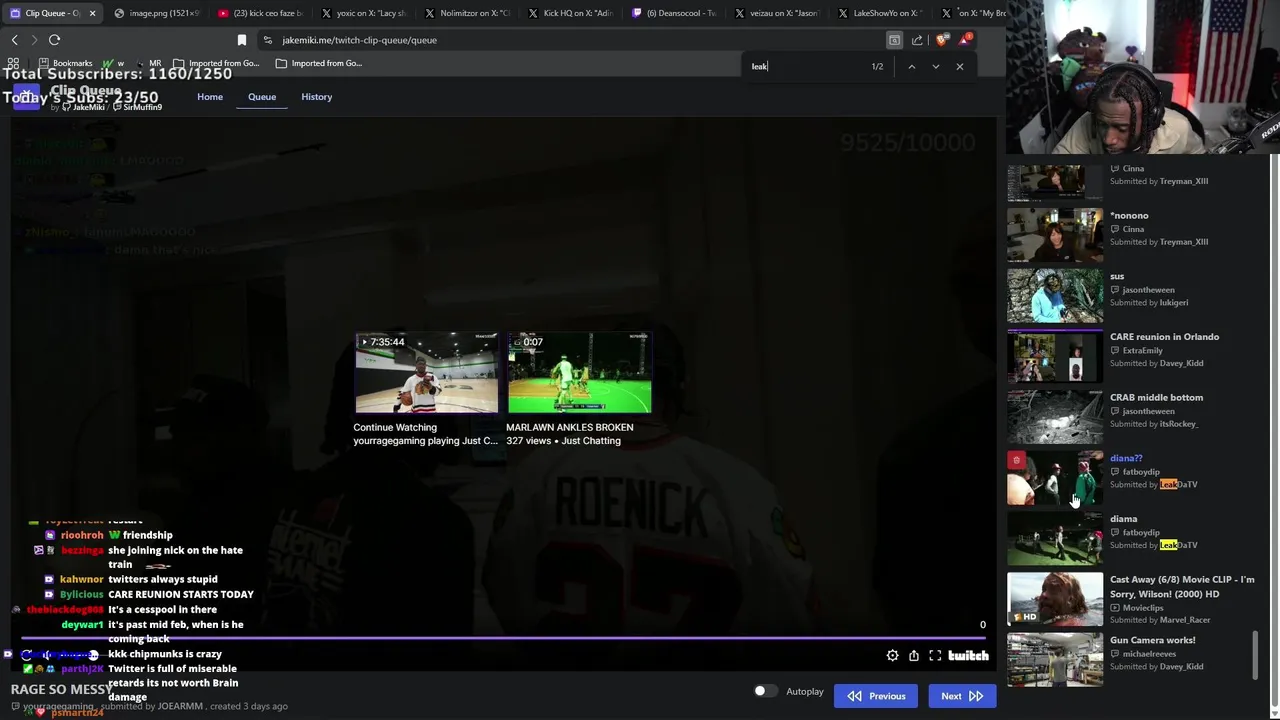Click channel name ExtraEmily in queue
Image resolution: width=1280 pixels, height=720 pixels.
(1142, 351)
